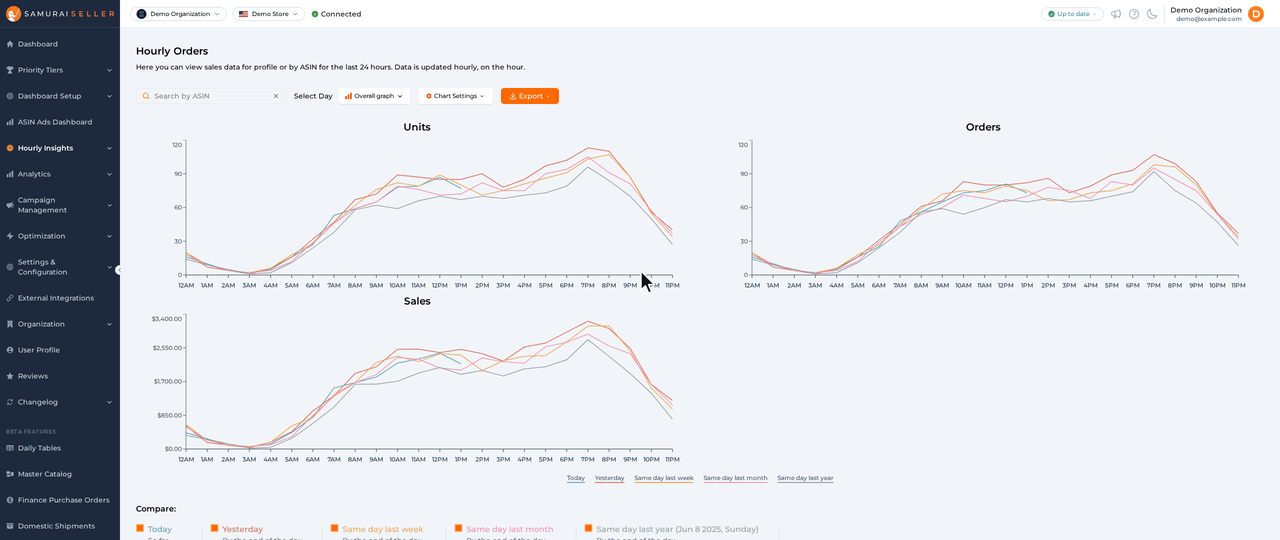Viewport: 1280px width, 540px height.
Task: Expand Organization chevron
Action: (109, 324)
